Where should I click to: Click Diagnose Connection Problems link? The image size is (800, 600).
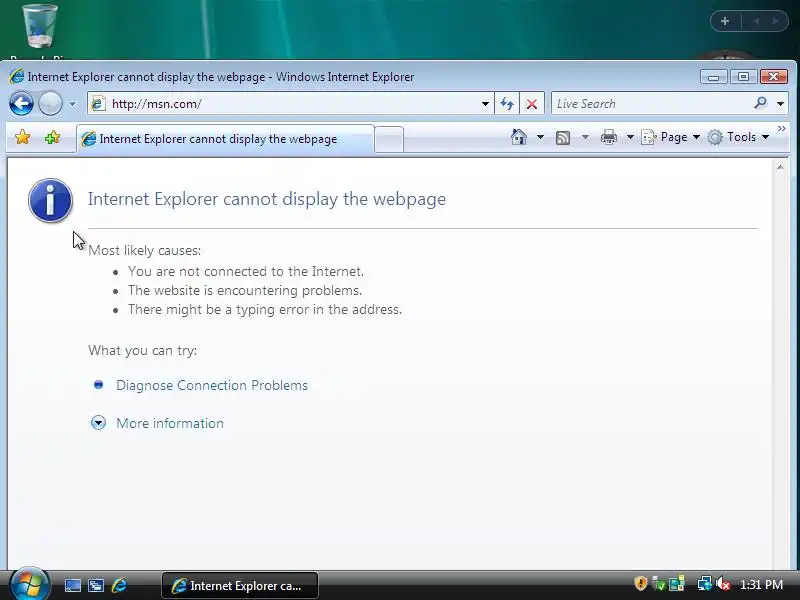tap(212, 385)
